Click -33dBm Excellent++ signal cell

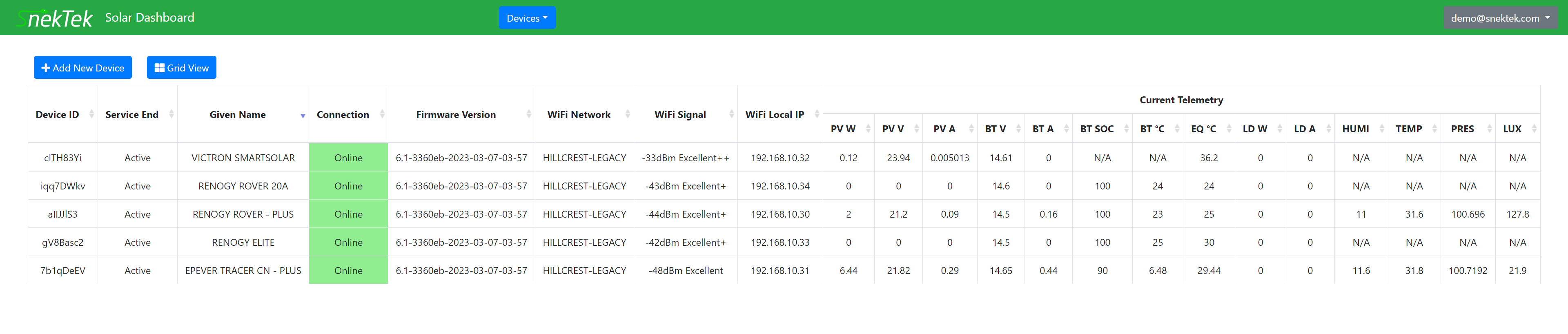(686, 158)
